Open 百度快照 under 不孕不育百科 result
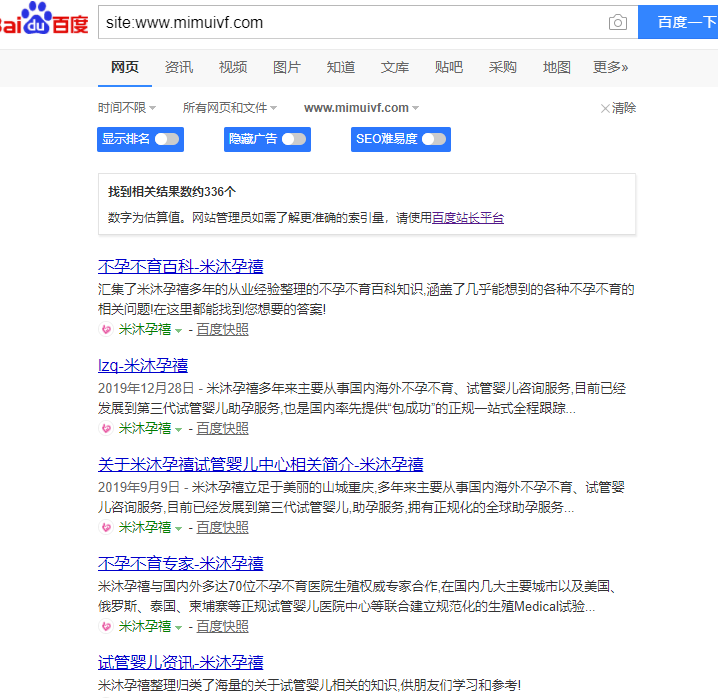This screenshot has width=718, height=698. pyautogui.click(x=223, y=329)
